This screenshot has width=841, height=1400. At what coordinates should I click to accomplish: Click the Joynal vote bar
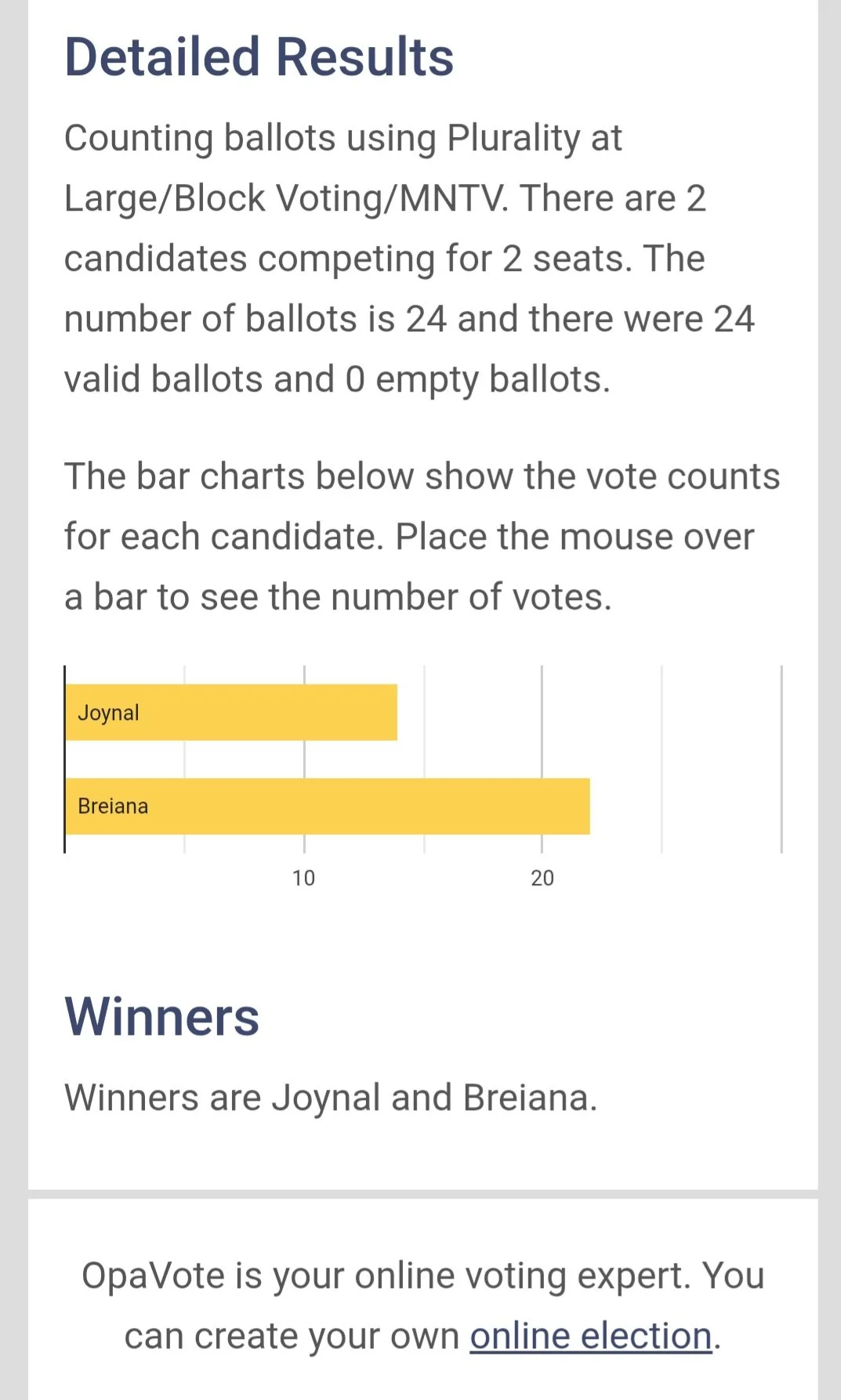(x=231, y=712)
